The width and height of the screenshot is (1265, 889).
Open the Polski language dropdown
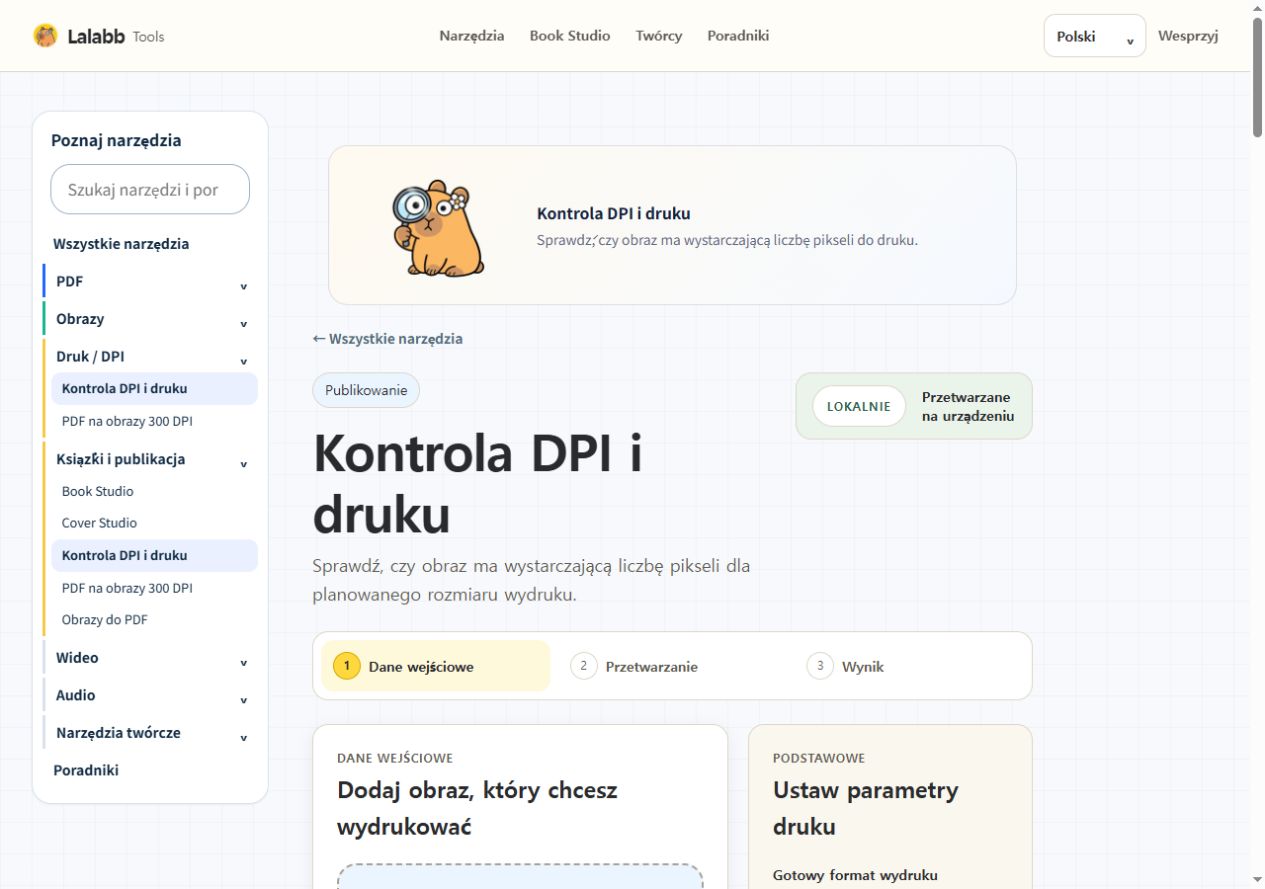(x=1095, y=36)
